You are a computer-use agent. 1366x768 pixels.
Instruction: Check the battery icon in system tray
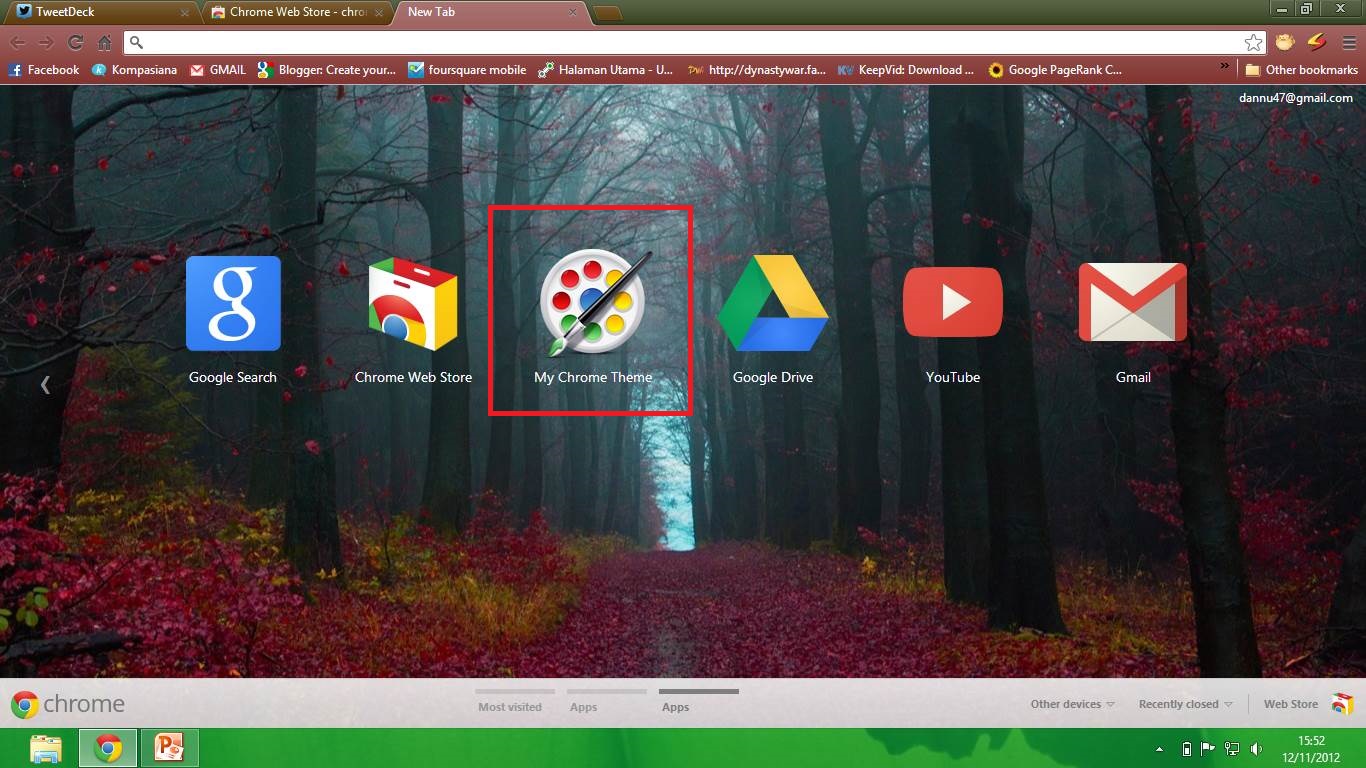click(1187, 748)
